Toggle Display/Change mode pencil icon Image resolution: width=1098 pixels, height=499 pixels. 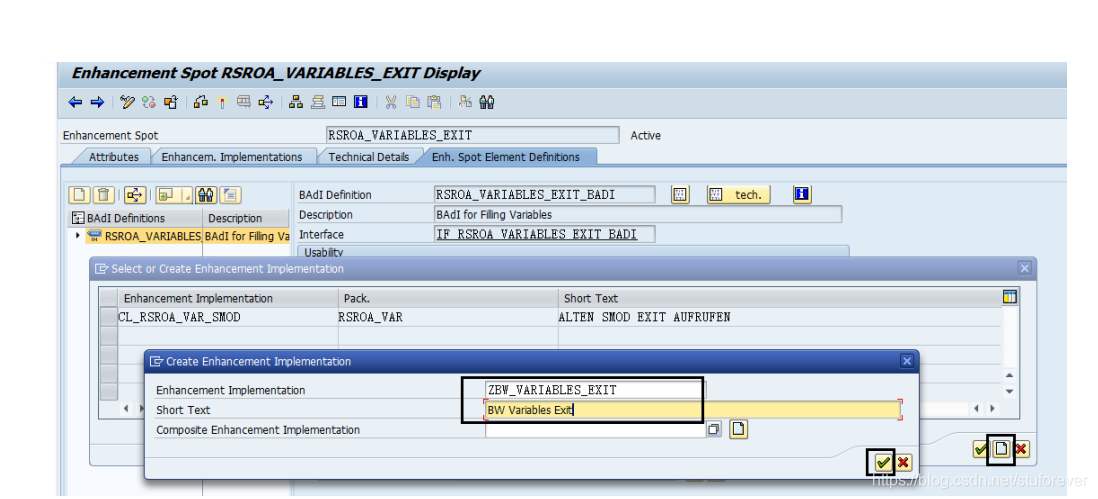(127, 103)
